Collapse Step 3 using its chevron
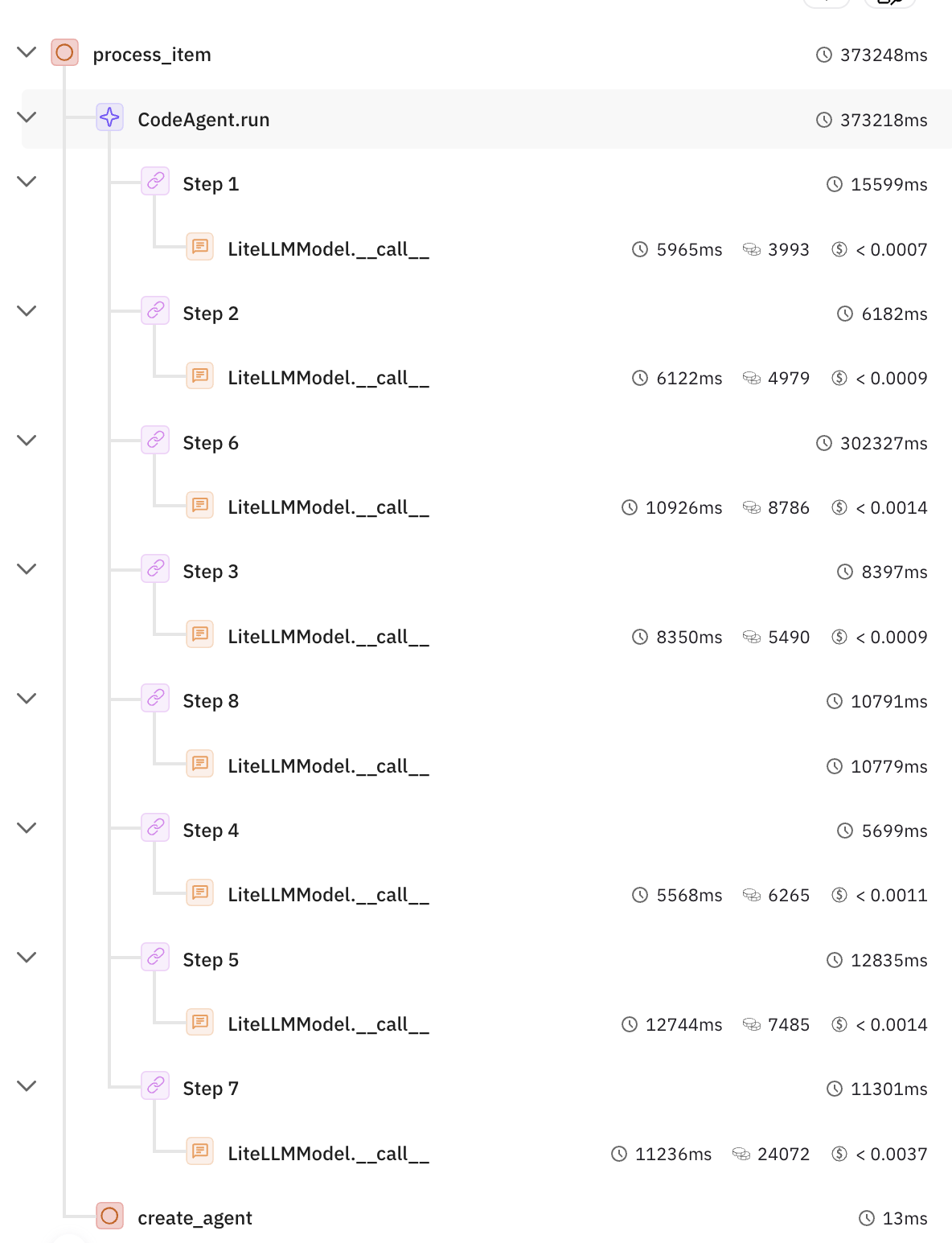 [x=27, y=570]
